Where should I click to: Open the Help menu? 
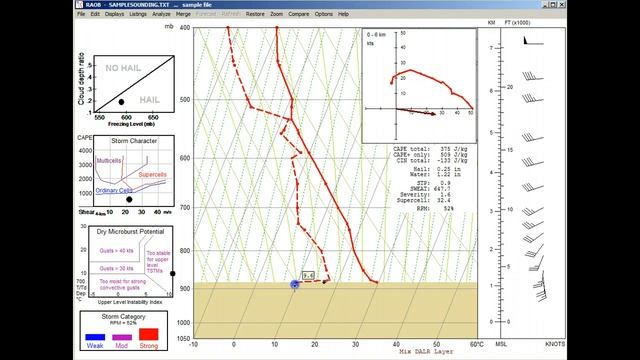coord(343,14)
